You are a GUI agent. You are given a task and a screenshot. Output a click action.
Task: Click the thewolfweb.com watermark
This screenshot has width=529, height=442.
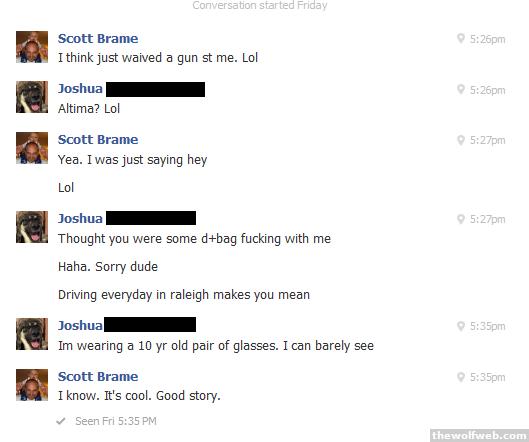pyautogui.click(x=479, y=435)
